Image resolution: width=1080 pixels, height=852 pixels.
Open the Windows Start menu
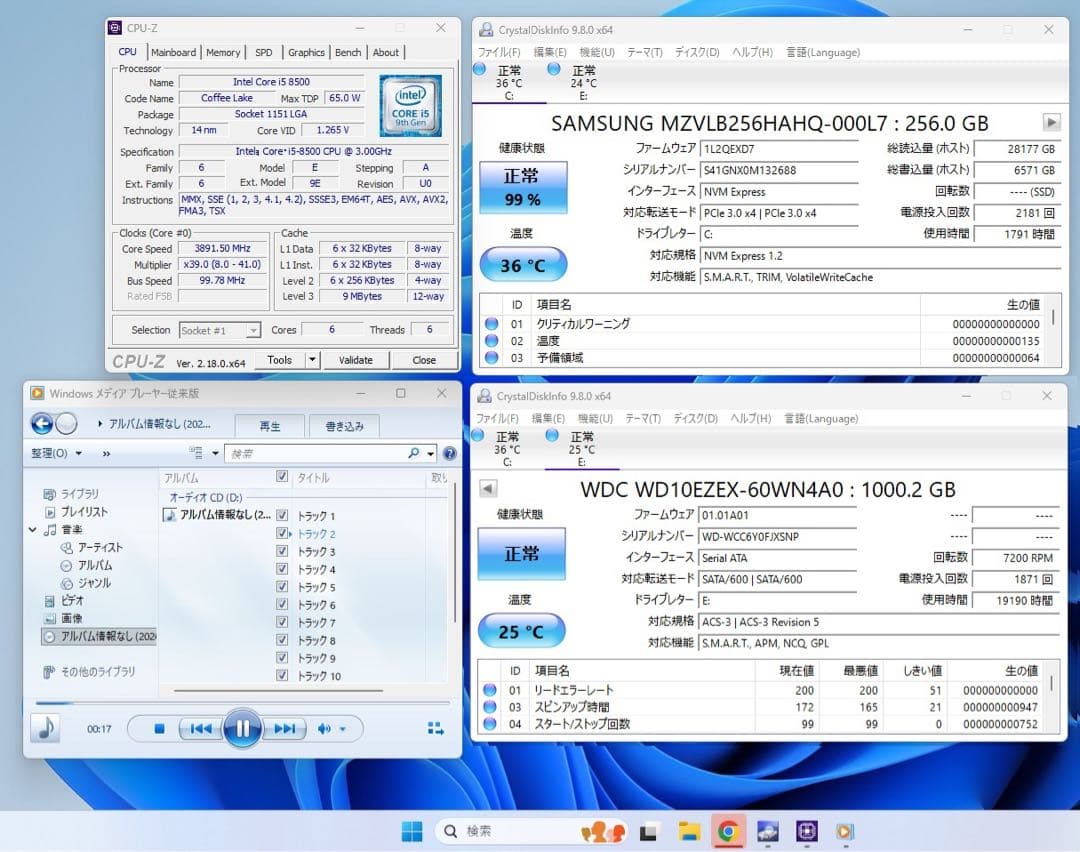point(412,831)
